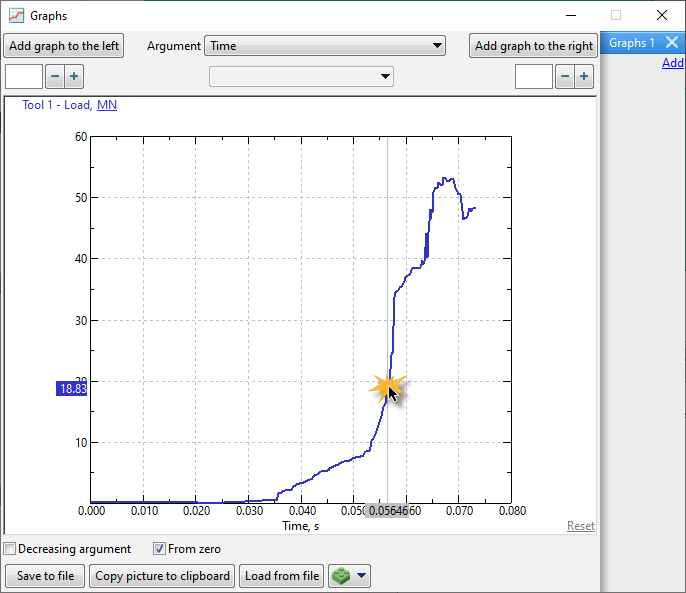Click left minus stepper button
Image resolution: width=686 pixels, height=593 pixels.
tap(55, 77)
